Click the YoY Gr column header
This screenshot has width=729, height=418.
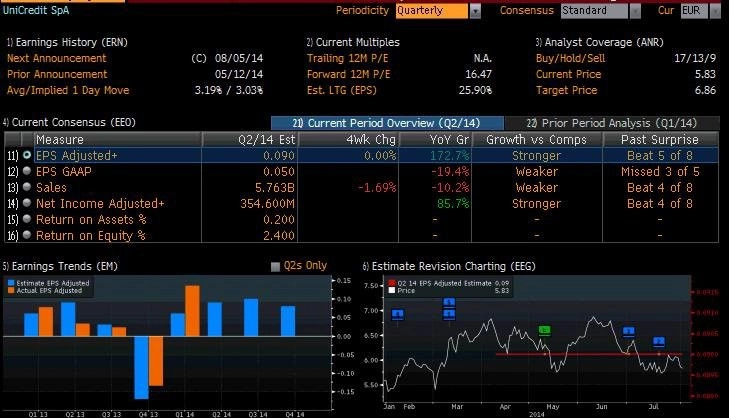click(x=435, y=139)
